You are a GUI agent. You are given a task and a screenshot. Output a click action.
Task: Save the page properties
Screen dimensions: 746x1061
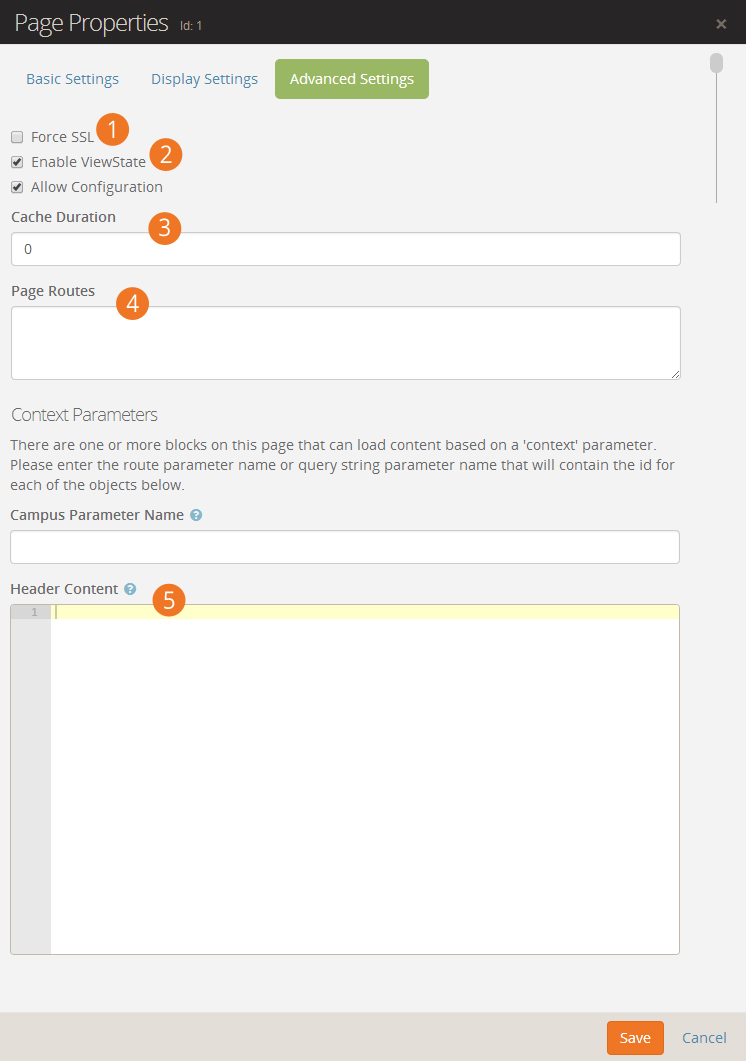tap(635, 1038)
